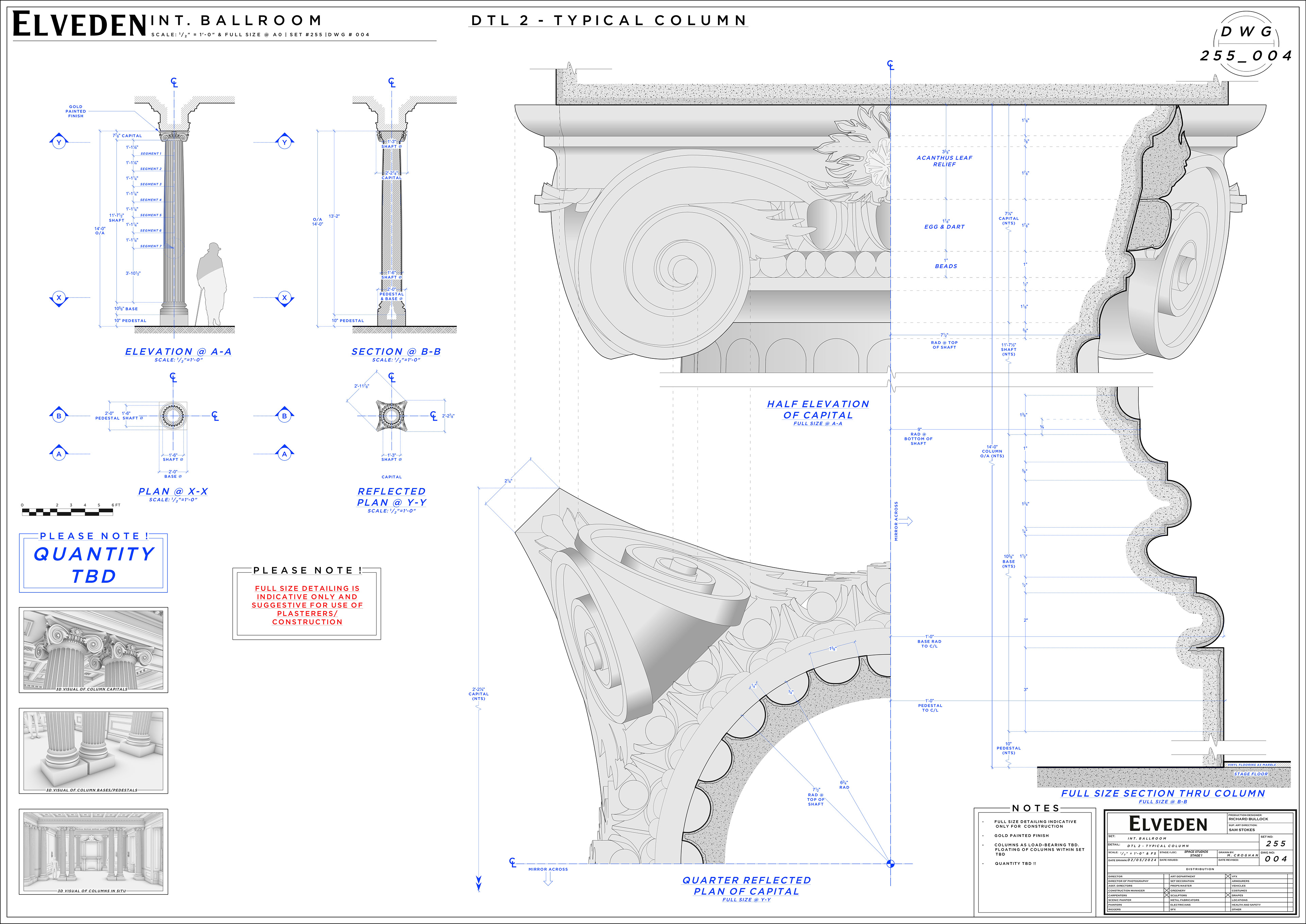Viewport: 1306px width, 924px height.
Task: Click the right-pointing Mirror Across arrow
Action: point(905,521)
